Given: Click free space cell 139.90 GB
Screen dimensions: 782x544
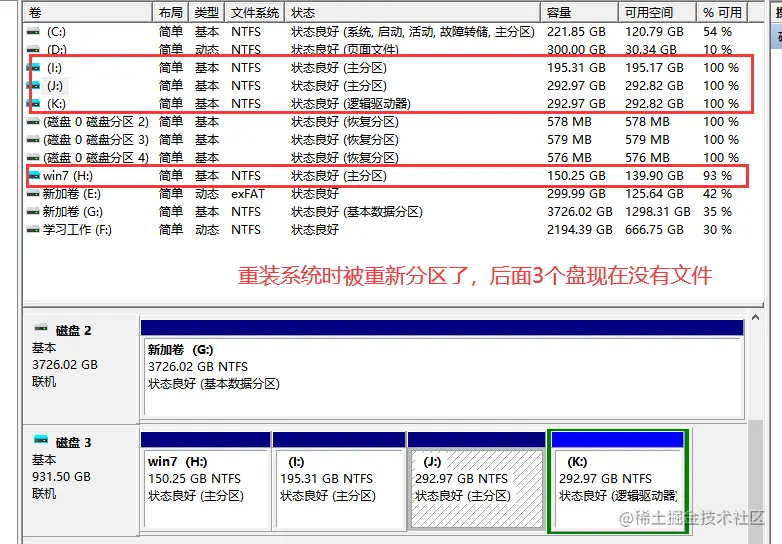Looking at the screenshot, I should click(654, 176).
